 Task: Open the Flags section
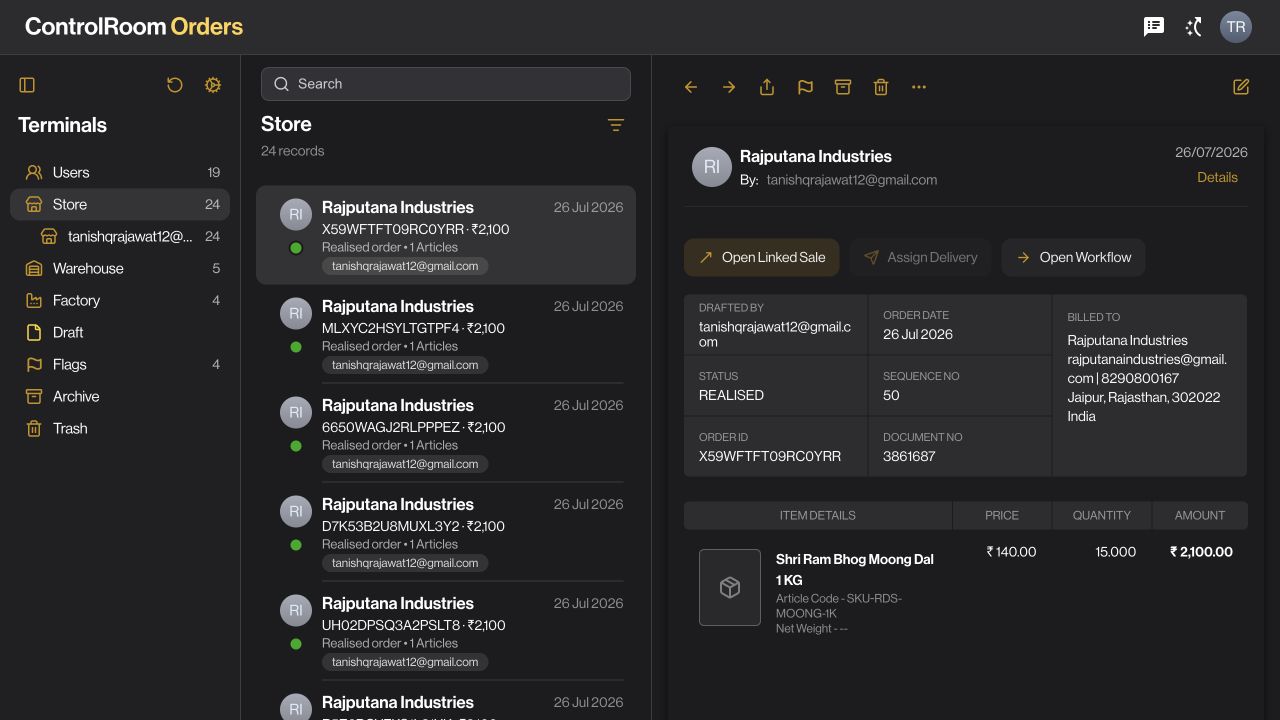point(120,364)
